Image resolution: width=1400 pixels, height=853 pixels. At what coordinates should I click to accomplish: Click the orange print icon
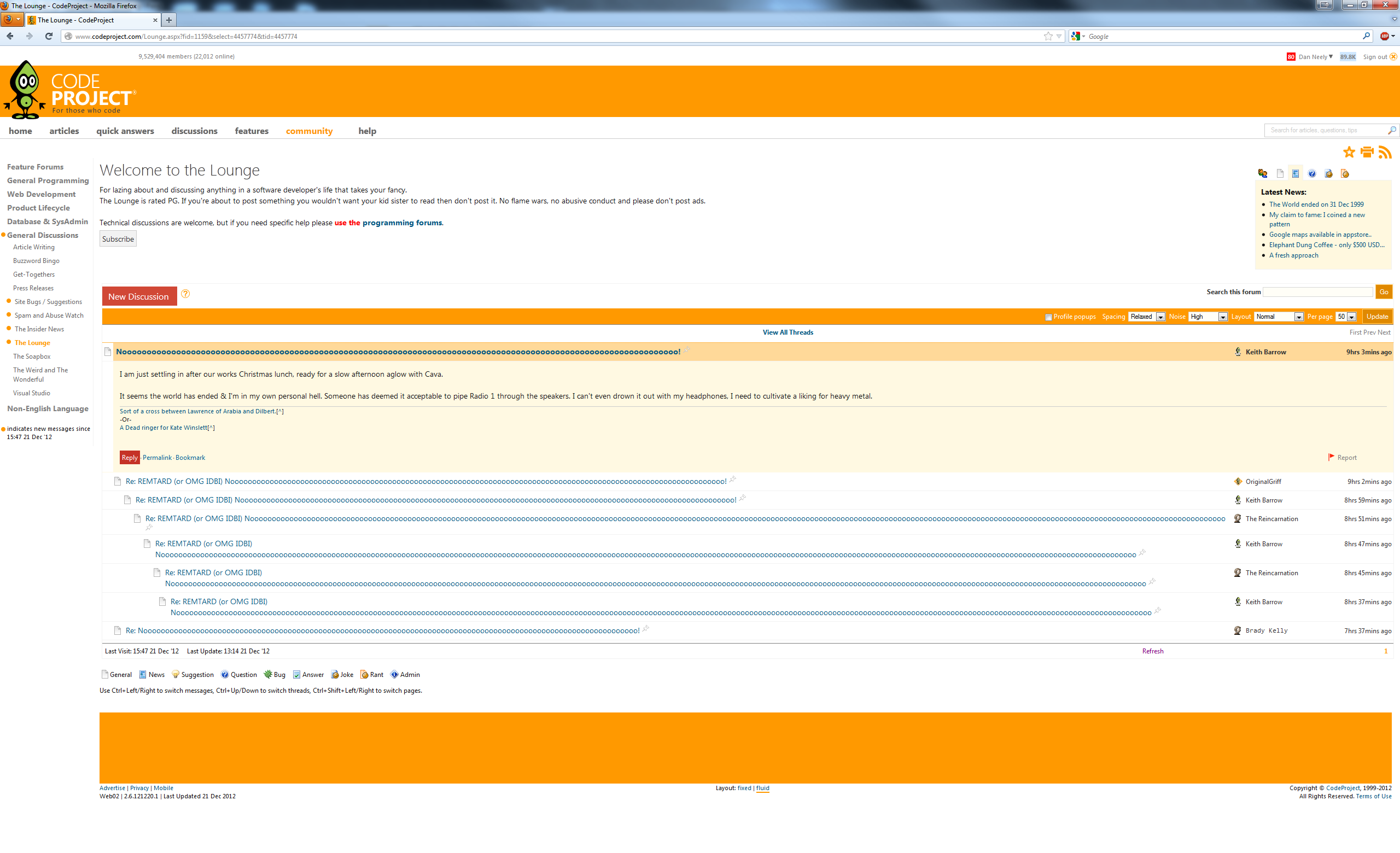pos(1367,152)
